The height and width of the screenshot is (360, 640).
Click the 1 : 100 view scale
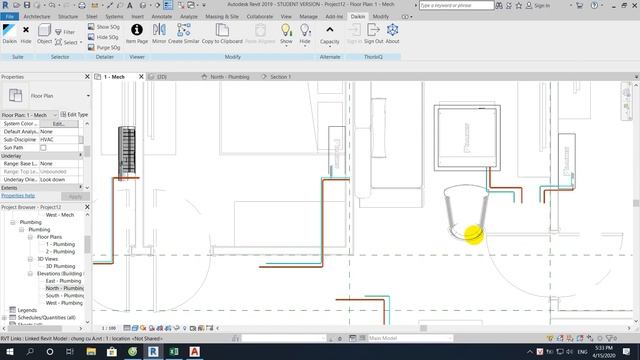coord(109,328)
